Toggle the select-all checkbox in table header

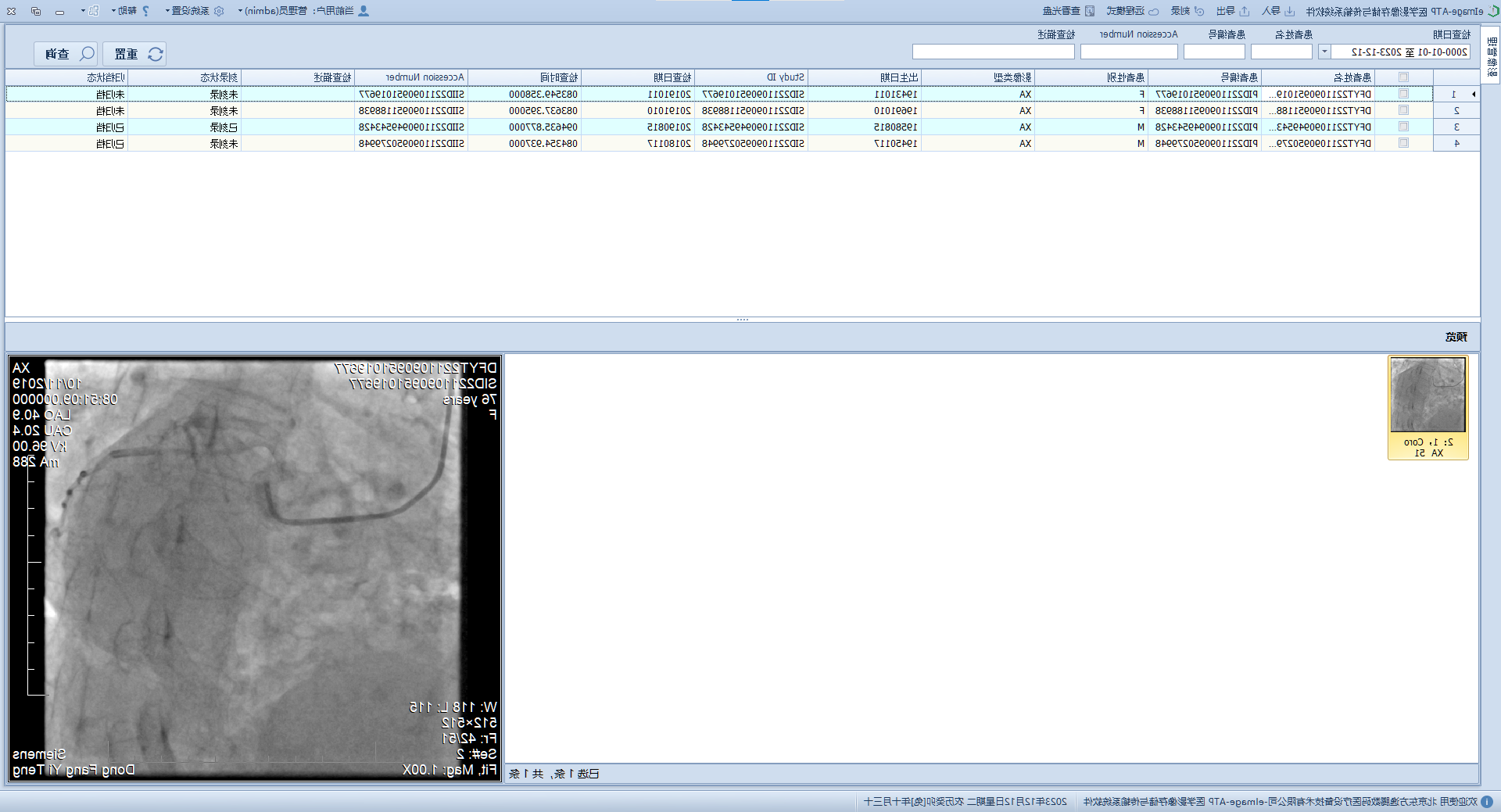(x=1403, y=77)
